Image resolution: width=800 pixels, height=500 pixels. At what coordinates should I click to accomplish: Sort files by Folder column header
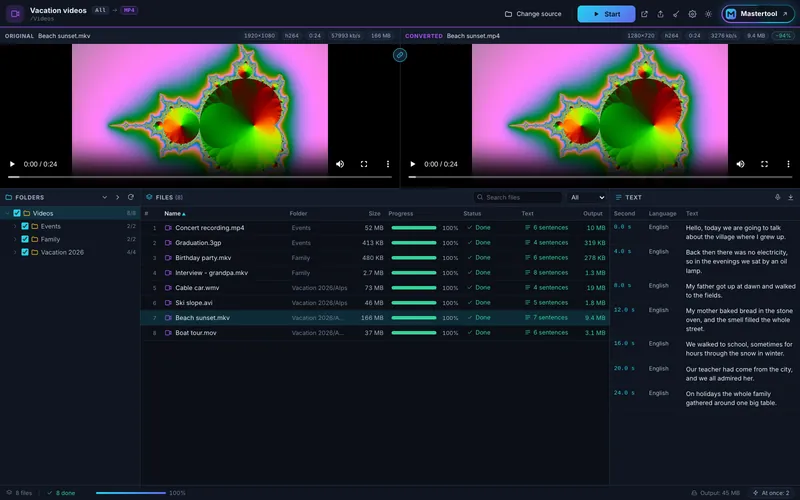[x=298, y=214]
